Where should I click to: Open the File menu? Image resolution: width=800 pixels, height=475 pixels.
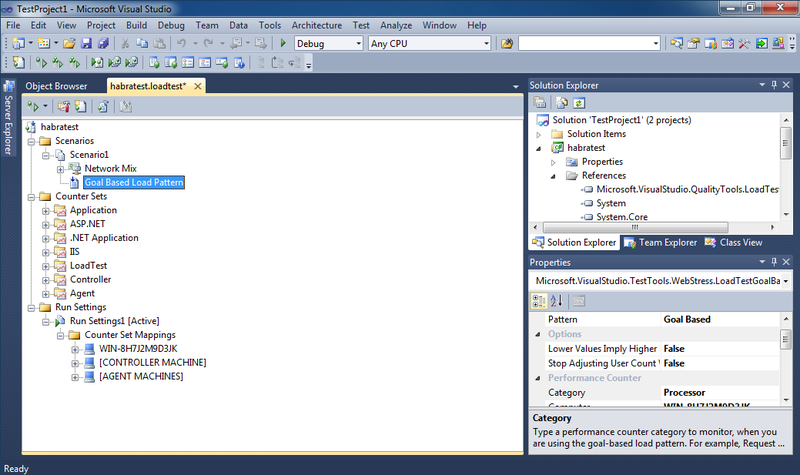13,26
